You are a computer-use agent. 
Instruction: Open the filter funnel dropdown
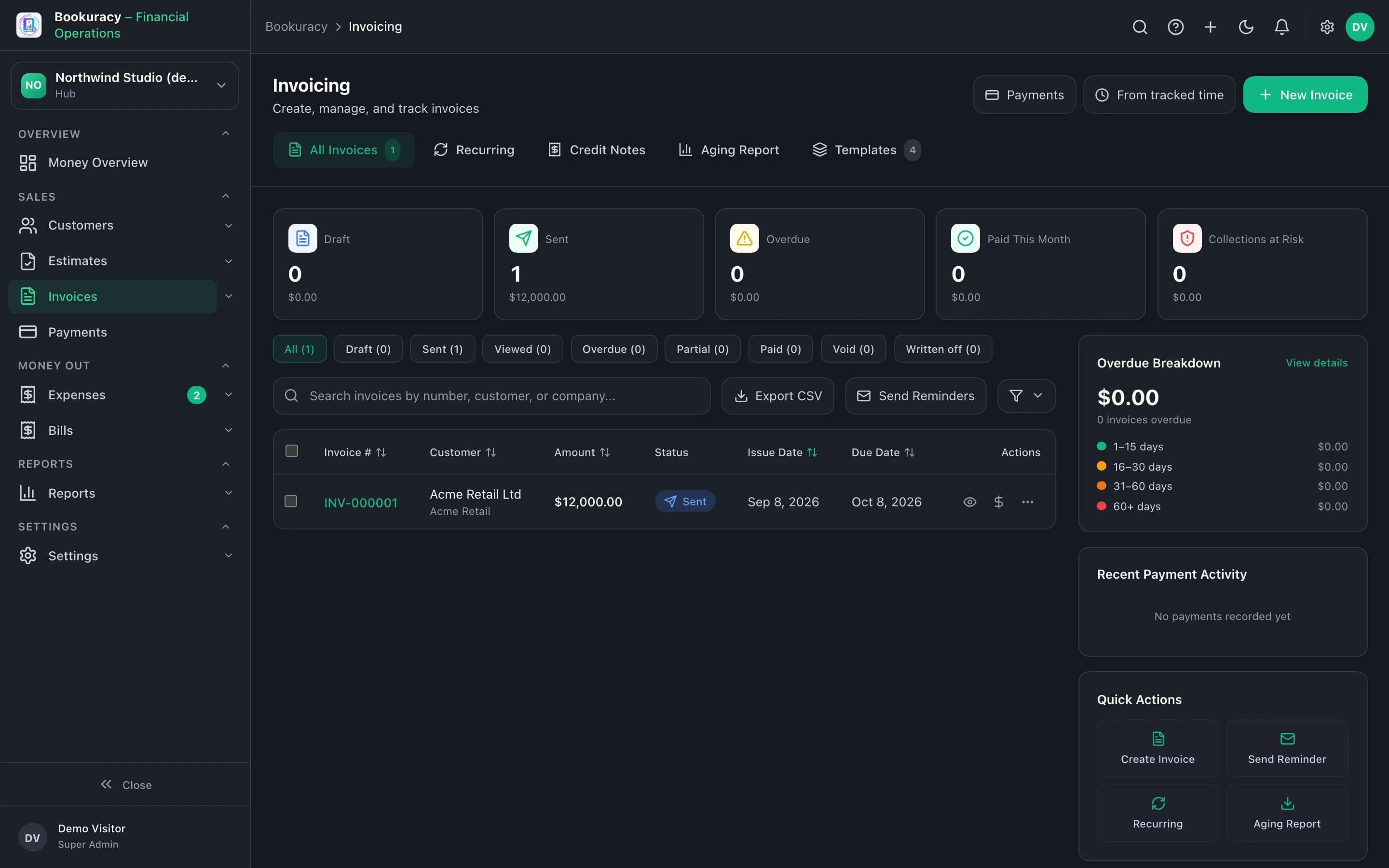click(1026, 395)
